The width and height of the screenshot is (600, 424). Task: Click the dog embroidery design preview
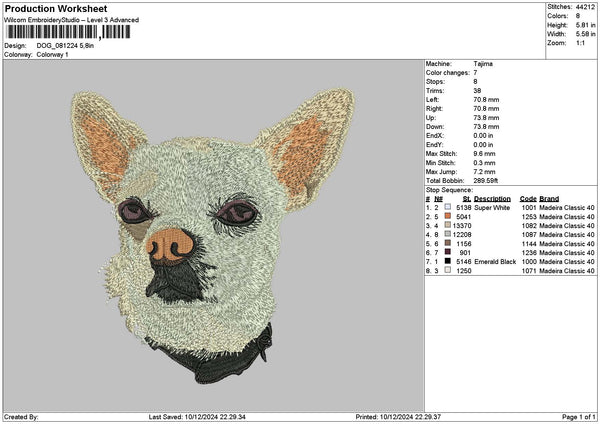point(213,236)
